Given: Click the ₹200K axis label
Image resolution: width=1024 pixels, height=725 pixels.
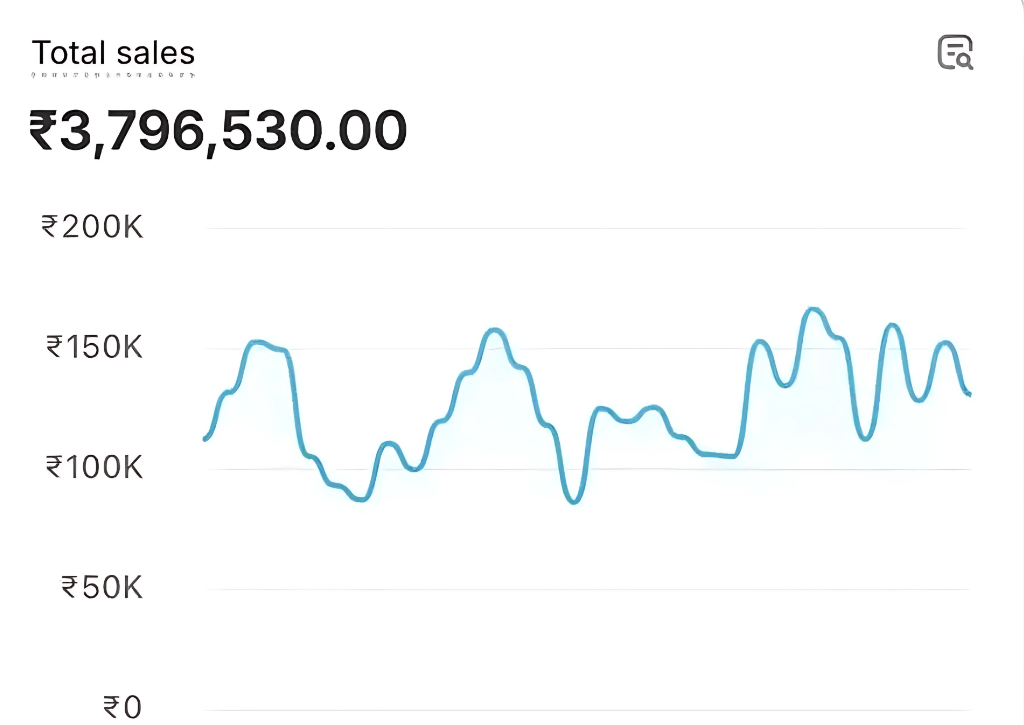Looking at the screenshot, I should pyautogui.click(x=93, y=227).
